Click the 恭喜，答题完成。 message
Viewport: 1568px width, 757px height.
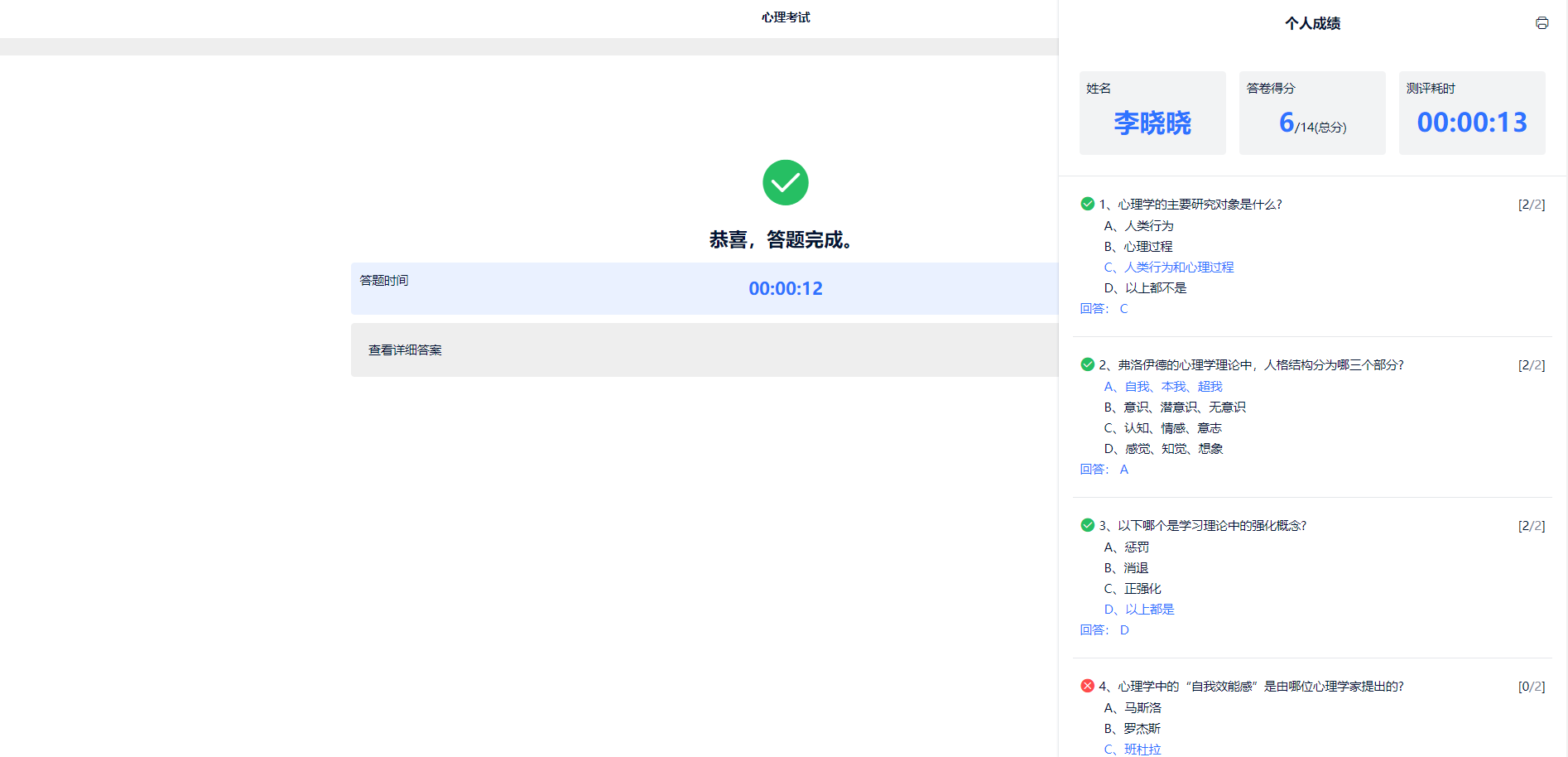pyautogui.click(x=782, y=239)
